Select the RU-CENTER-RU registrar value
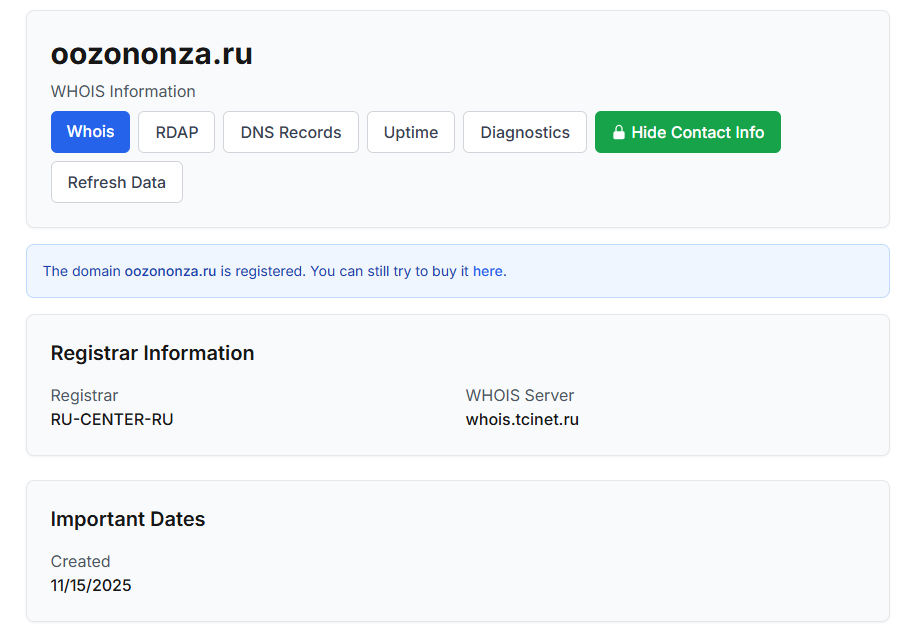Screen dimensions: 918x635 click(x=112, y=420)
